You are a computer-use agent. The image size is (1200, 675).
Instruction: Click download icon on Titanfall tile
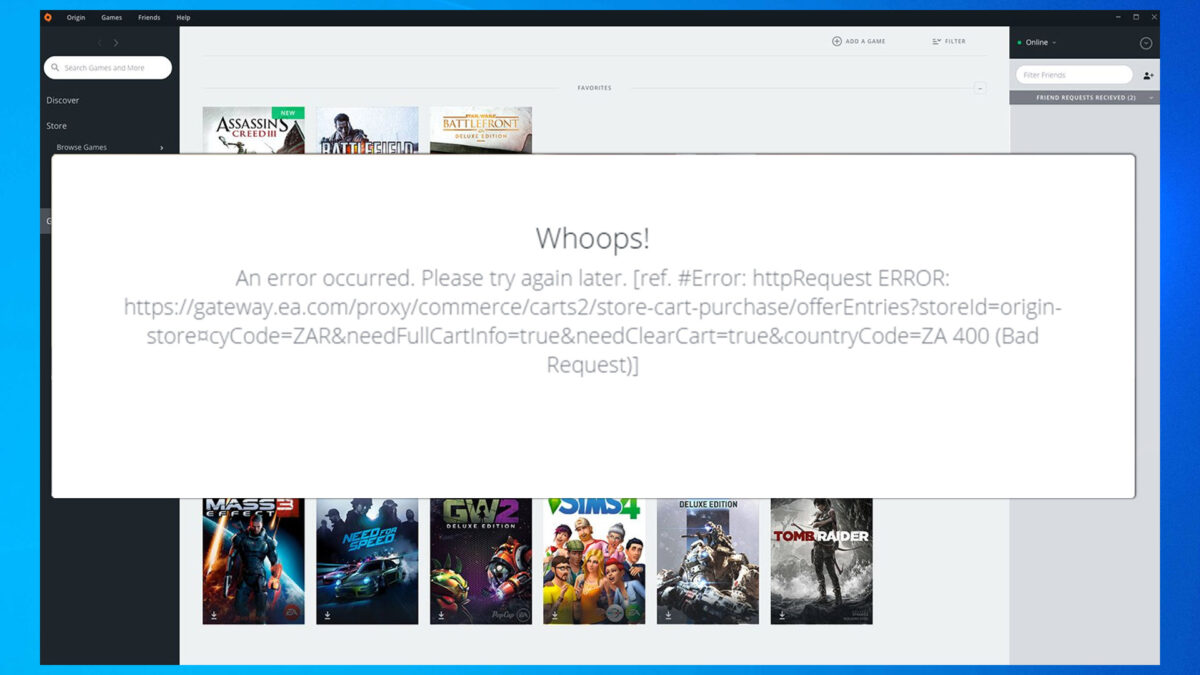tap(668, 615)
